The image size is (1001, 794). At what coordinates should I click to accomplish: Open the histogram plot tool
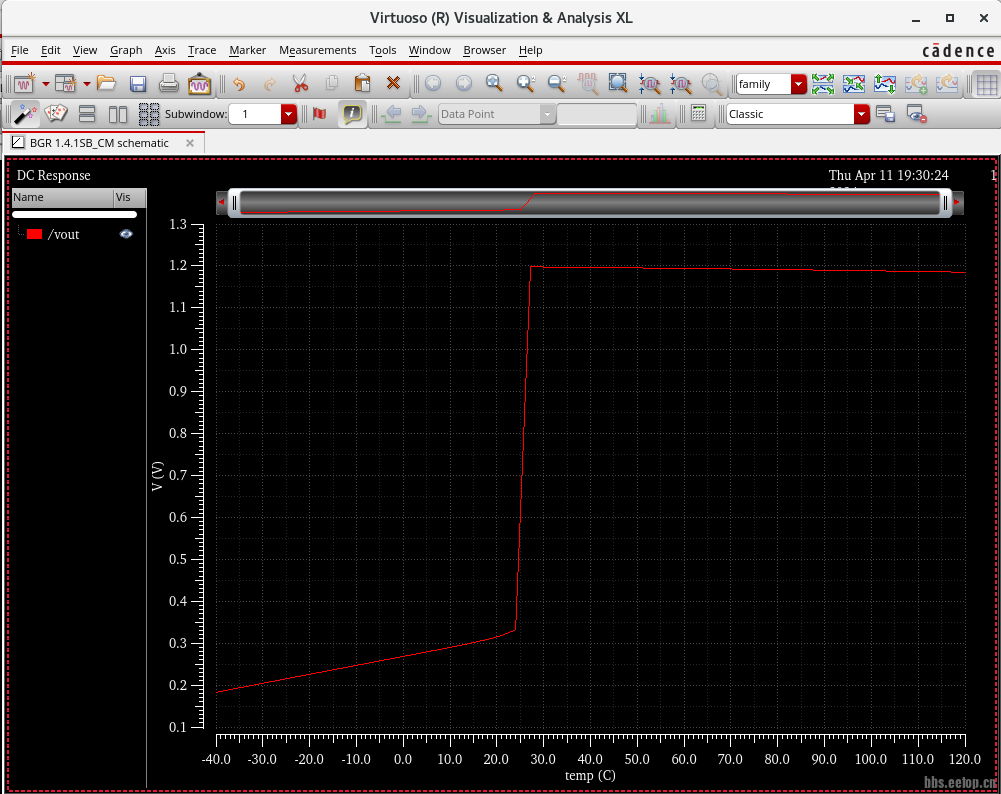659,114
